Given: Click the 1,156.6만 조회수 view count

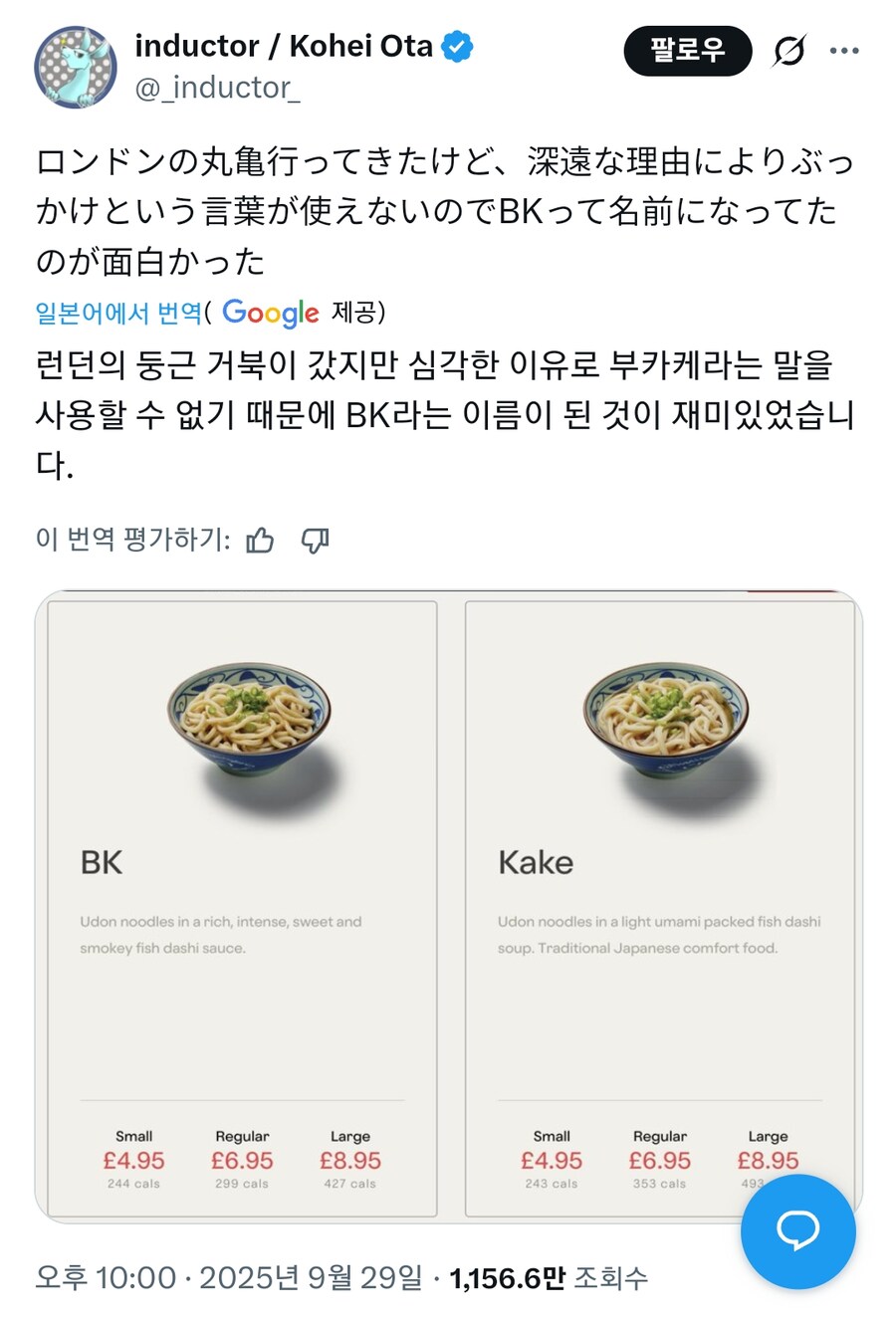Looking at the screenshot, I should [x=549, y=1277].
